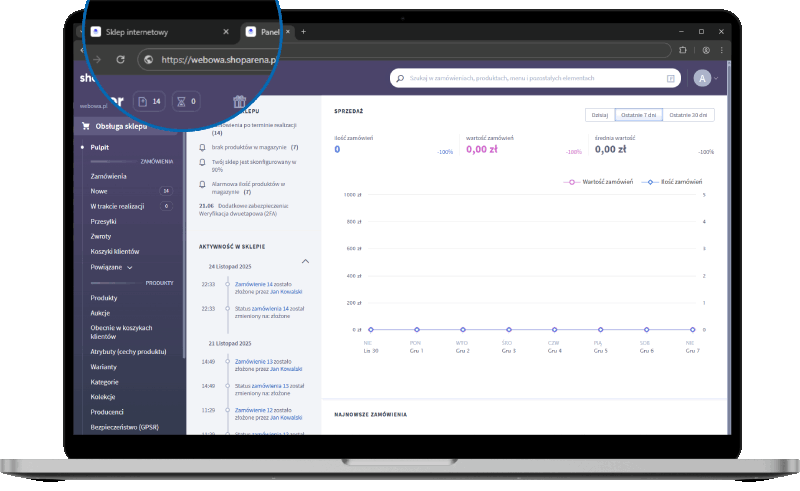This screenshot has width=800, height=491.
Task: Expand the Powiązane submenu in sidebar
Action: click(112, 268)
